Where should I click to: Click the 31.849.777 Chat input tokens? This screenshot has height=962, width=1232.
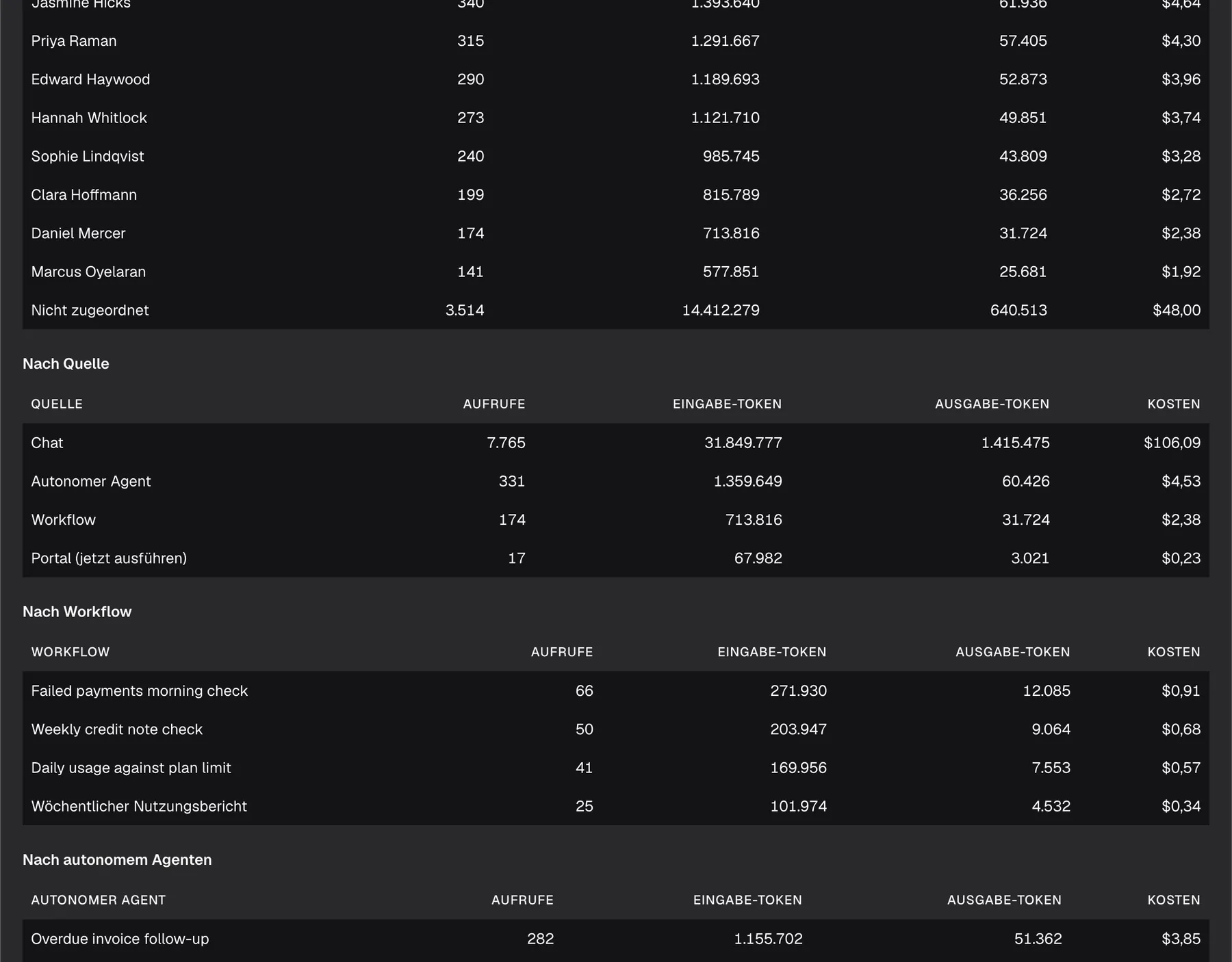[743, 443]
